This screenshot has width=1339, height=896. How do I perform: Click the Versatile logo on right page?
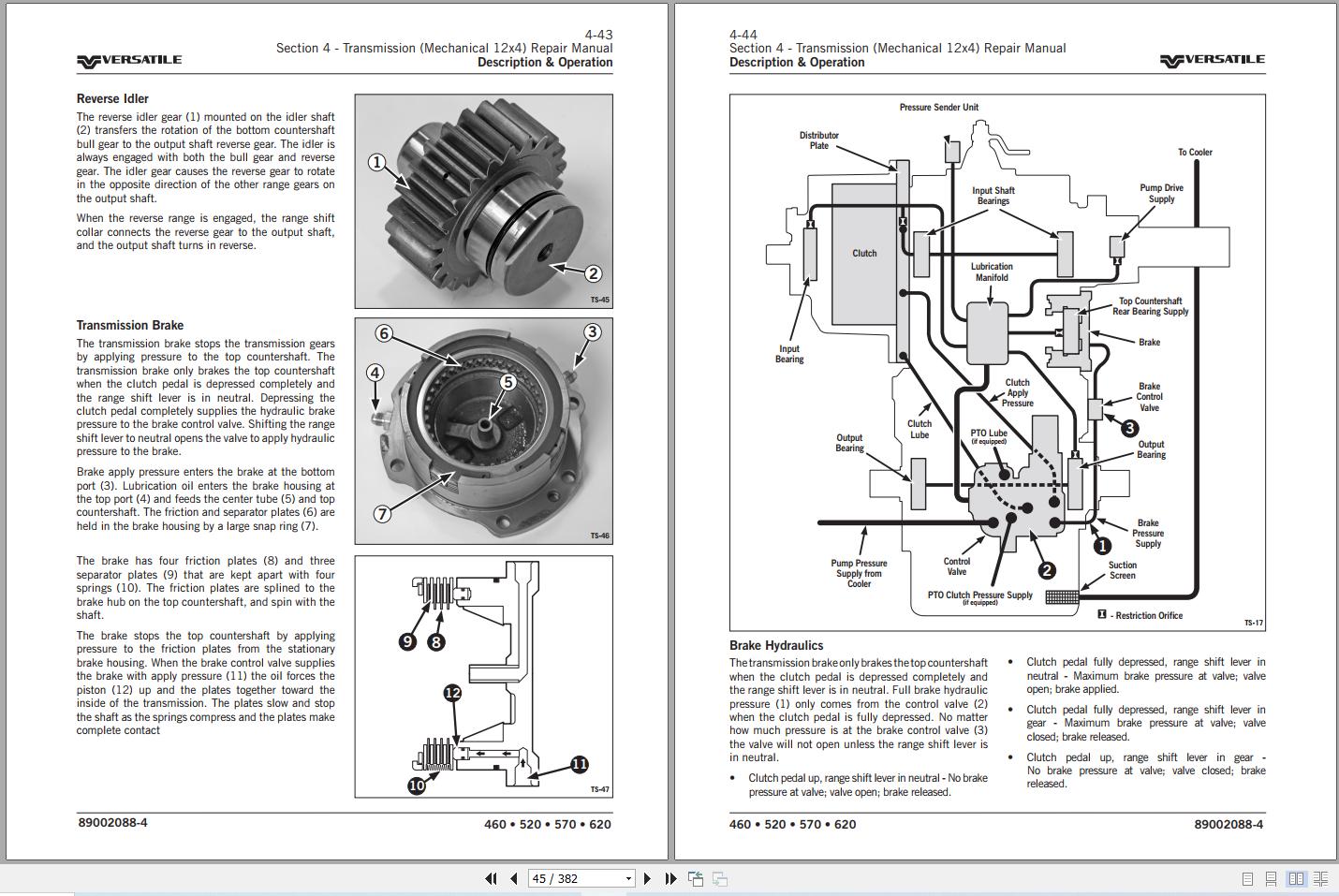(1213, 60)
